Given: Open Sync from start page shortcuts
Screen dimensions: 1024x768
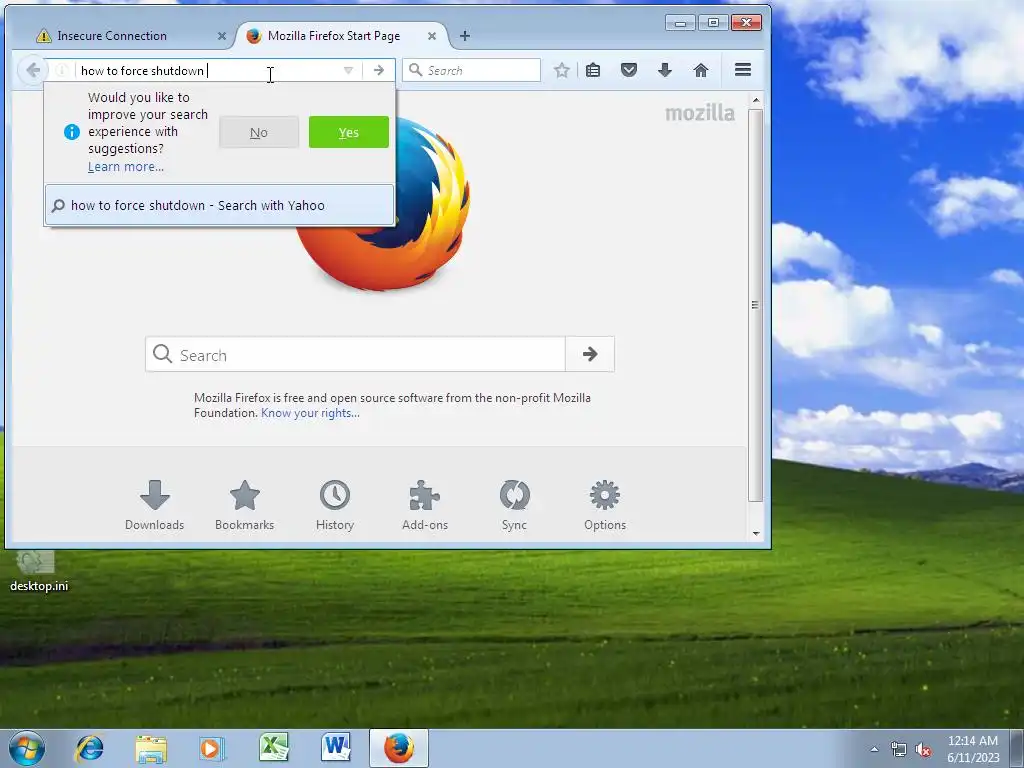Looking at the screenshot, I should tap(515, 505).
